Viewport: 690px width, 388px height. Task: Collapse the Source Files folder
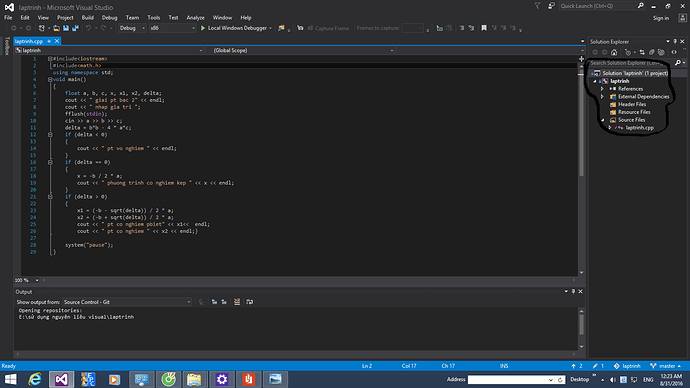(x=602, y=120)
